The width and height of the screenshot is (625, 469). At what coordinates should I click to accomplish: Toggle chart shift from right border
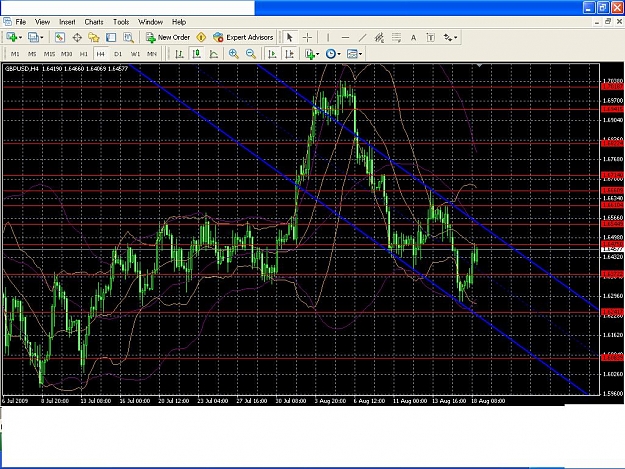pyautogui.click(x=289, y=54)
